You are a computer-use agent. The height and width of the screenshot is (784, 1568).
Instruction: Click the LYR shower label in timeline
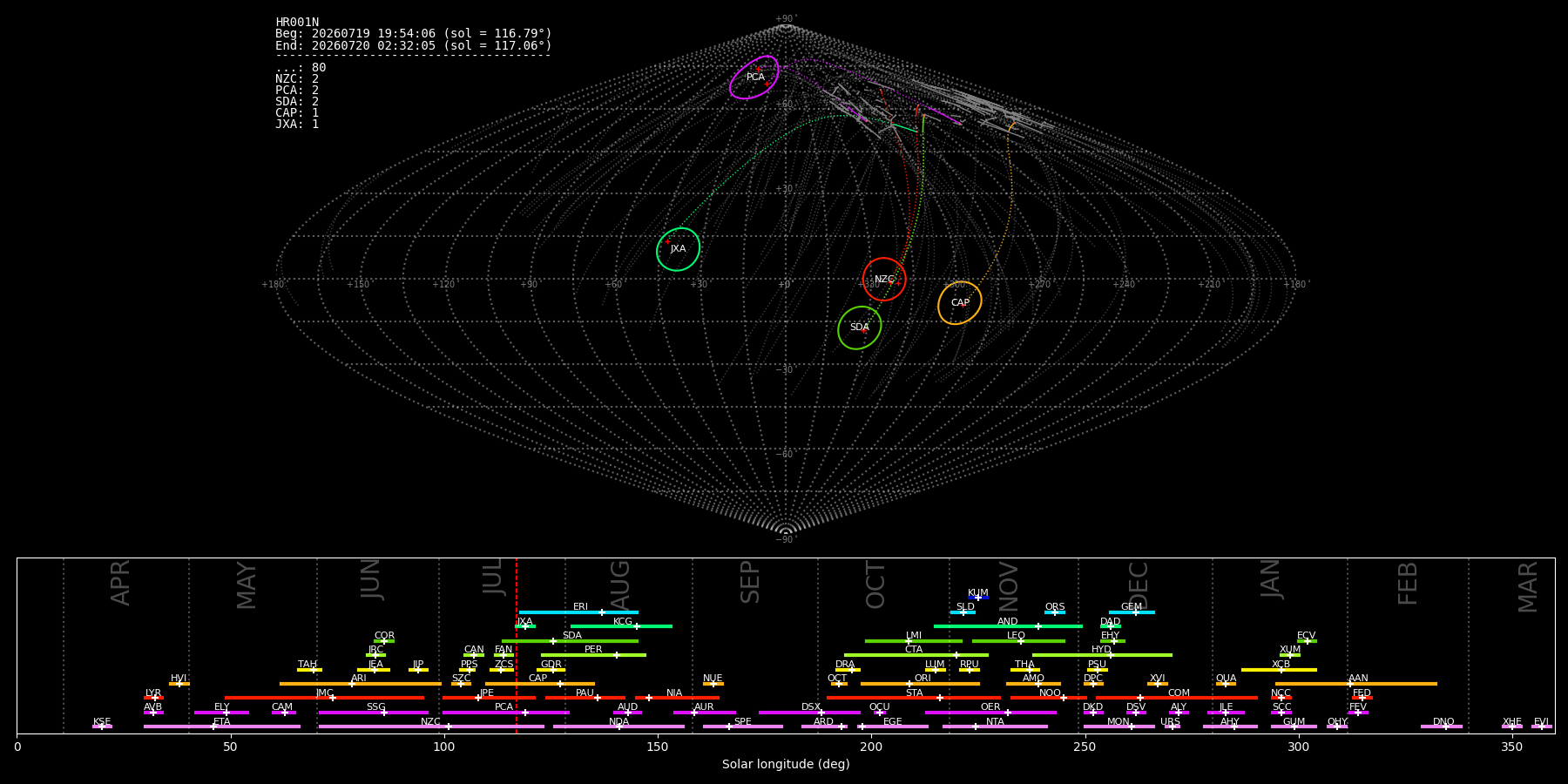pyautogui.click(x=153, y=693)
